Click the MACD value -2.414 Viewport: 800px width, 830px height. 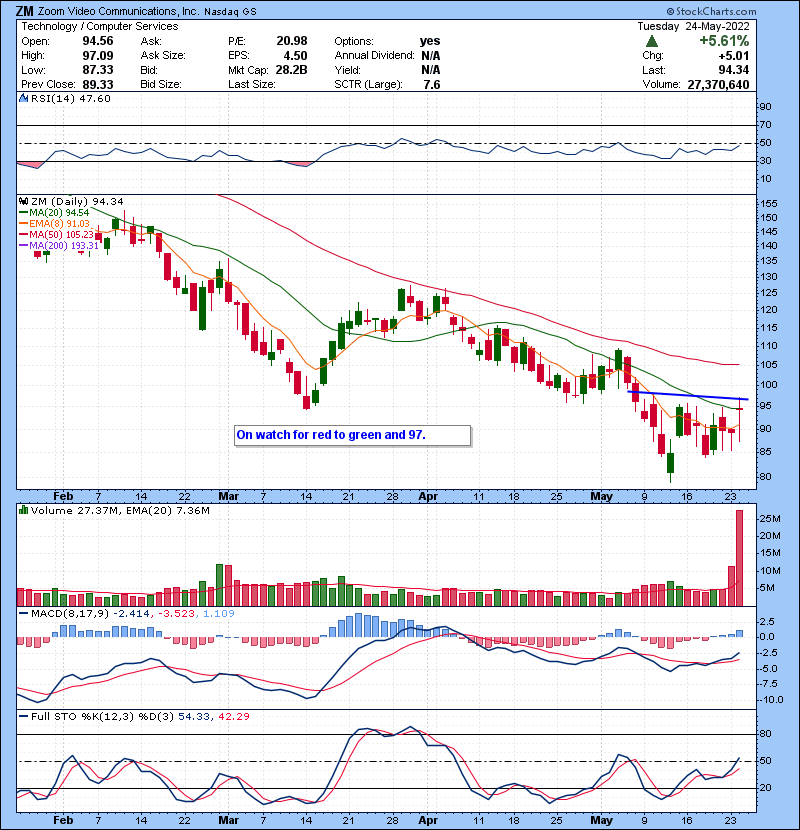pos(131,614)
